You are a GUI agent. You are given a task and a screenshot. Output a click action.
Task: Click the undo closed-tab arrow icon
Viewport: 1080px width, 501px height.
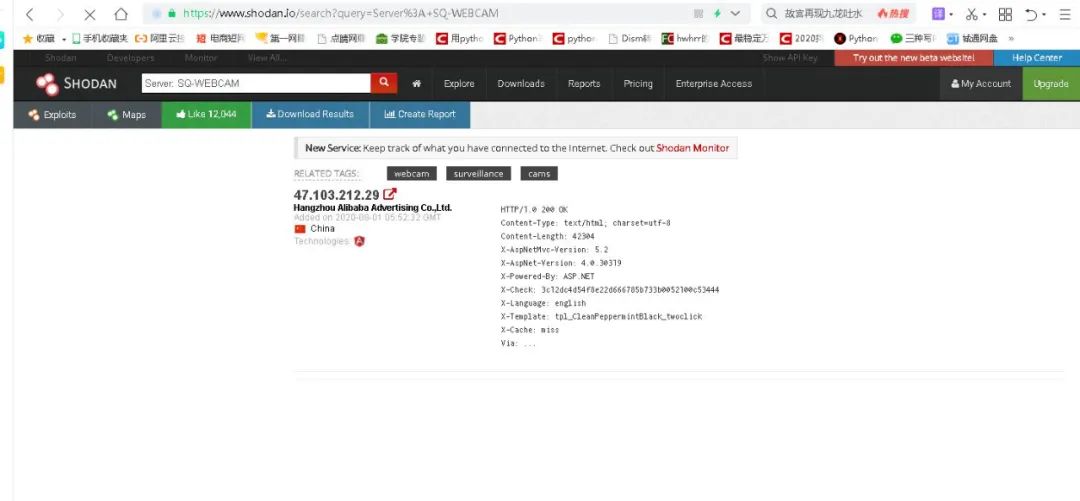point(1031,14)
